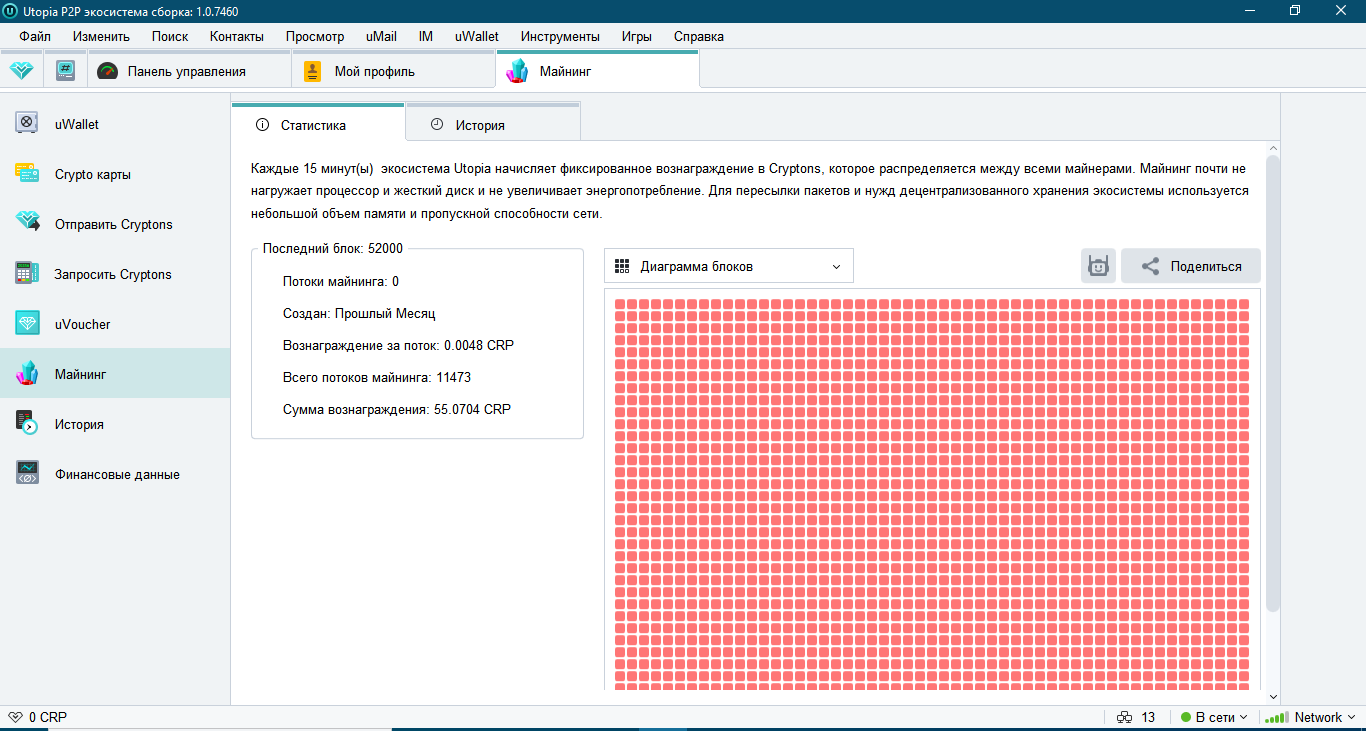The height and width of the screenshot is (731, 1366).
Task: Open the Инструменты menu
Action: click(560, 36)
